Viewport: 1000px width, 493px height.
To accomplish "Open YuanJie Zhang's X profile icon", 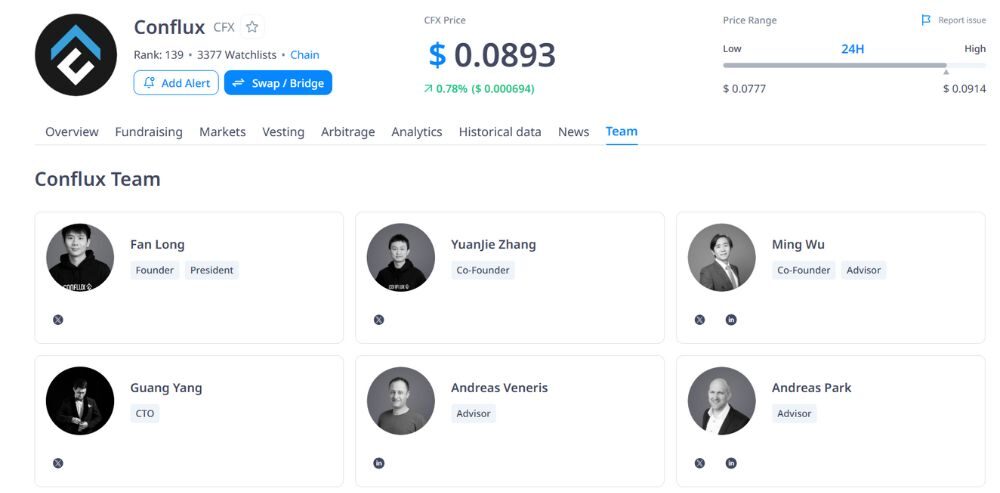I will tap(379, 319).
